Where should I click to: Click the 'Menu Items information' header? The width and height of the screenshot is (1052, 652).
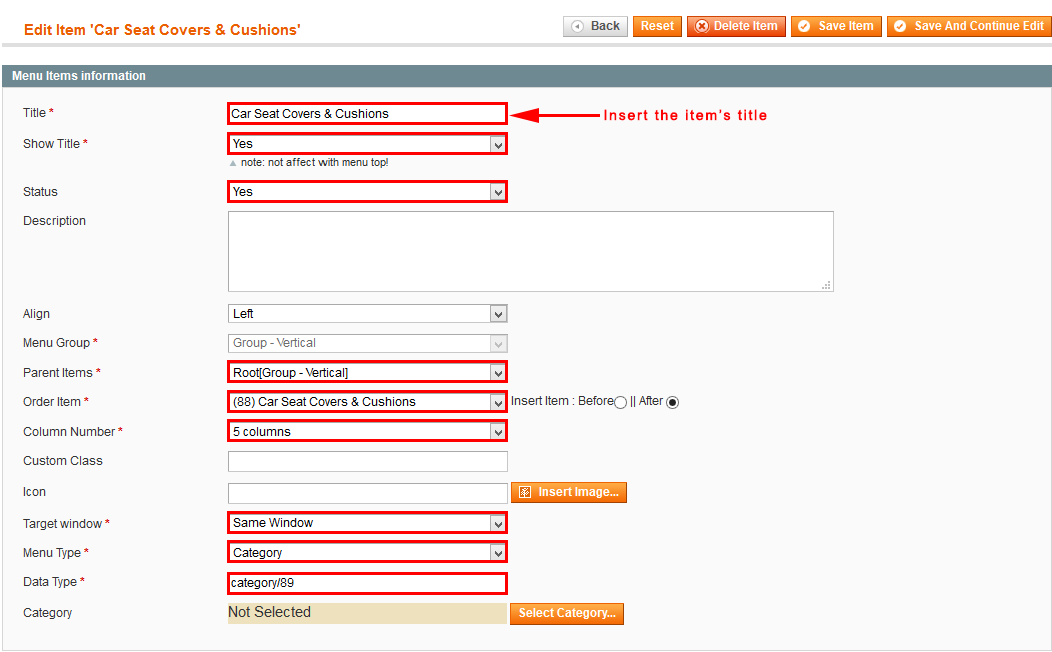tap(78, 76)
